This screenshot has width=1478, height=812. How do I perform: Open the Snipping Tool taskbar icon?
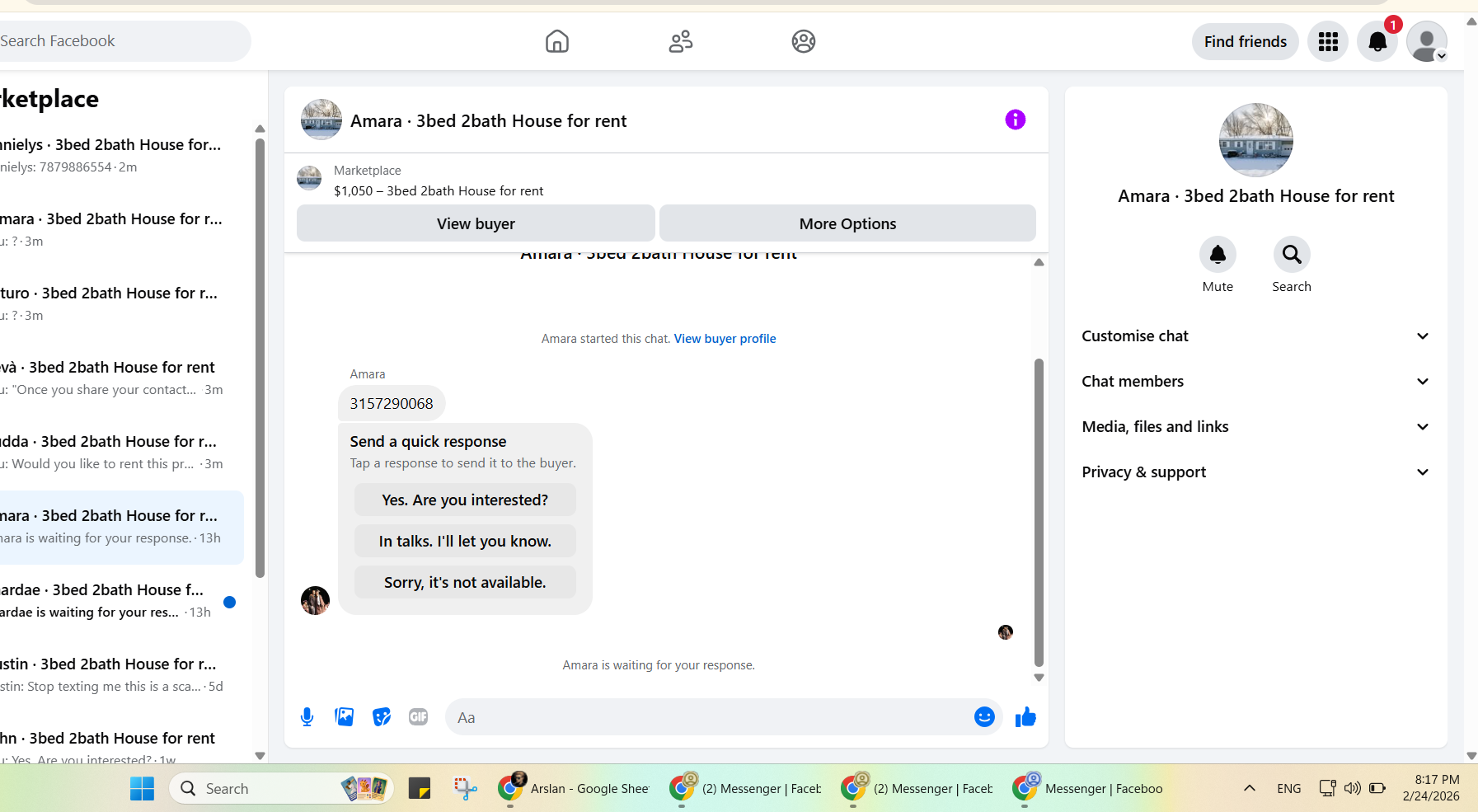pos(466,789)
